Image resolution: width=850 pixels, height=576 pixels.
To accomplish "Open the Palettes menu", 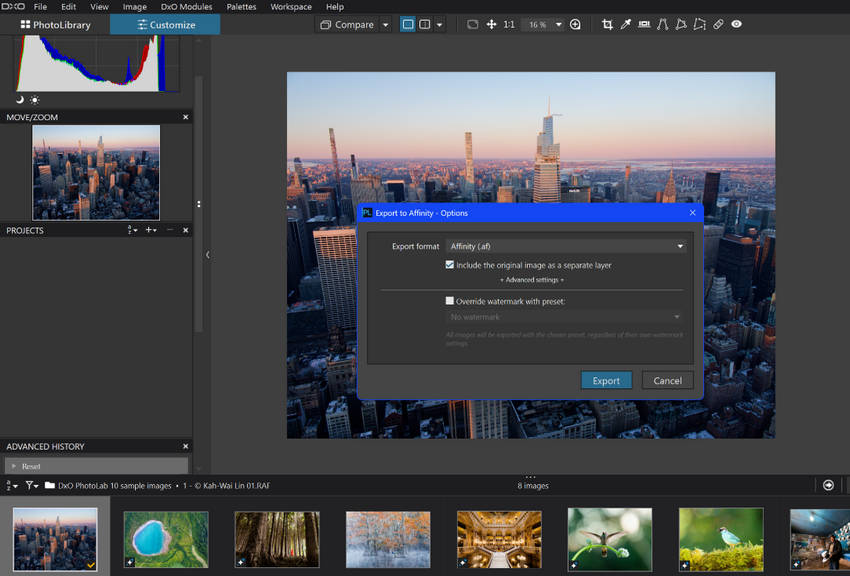I will (x=241, y=7).
